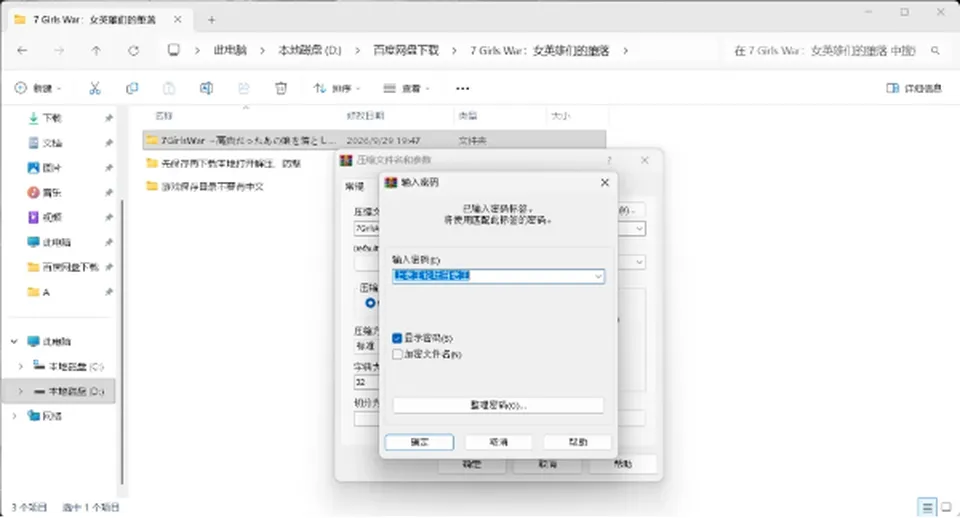Screen dimensions: 960x518
Task: Open General (常规) tab in archive dialog
Action: point(354,186)
